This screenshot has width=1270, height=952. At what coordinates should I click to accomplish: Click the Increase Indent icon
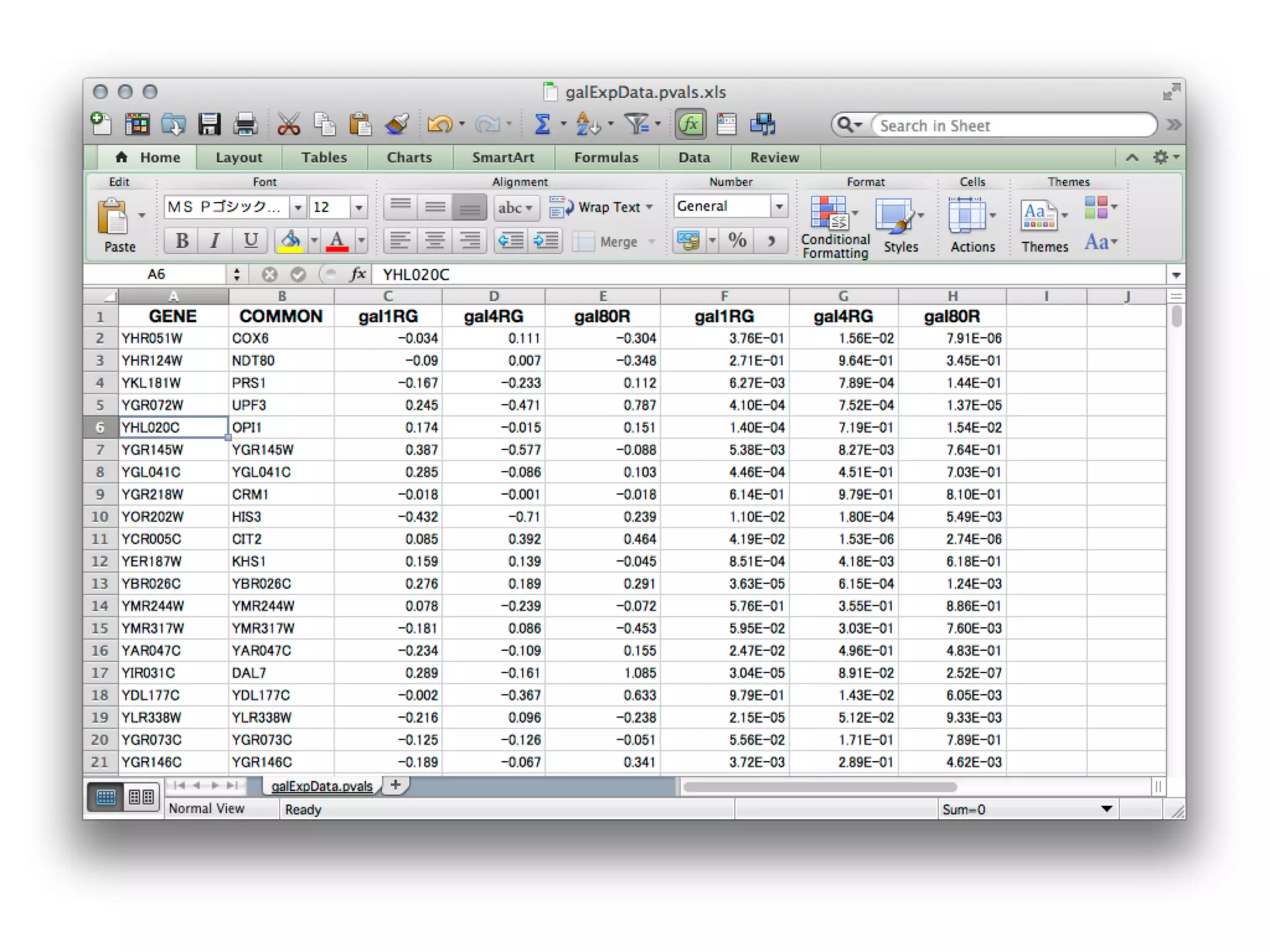pyautogui.click(x=546, y=241)
